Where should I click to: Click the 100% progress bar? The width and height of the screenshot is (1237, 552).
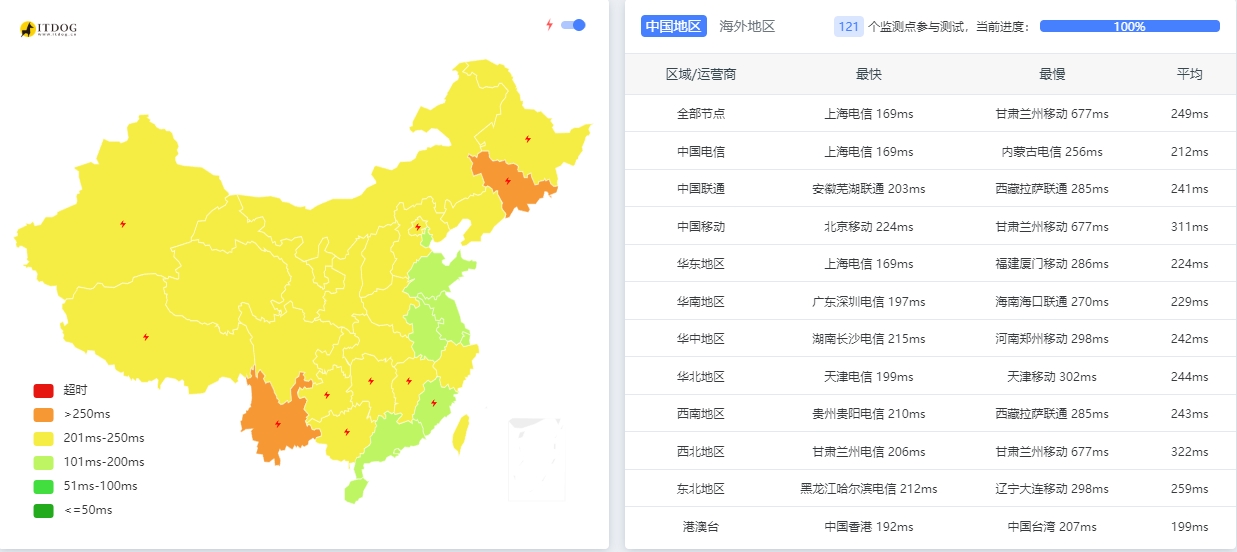[x=1129, y=27]
